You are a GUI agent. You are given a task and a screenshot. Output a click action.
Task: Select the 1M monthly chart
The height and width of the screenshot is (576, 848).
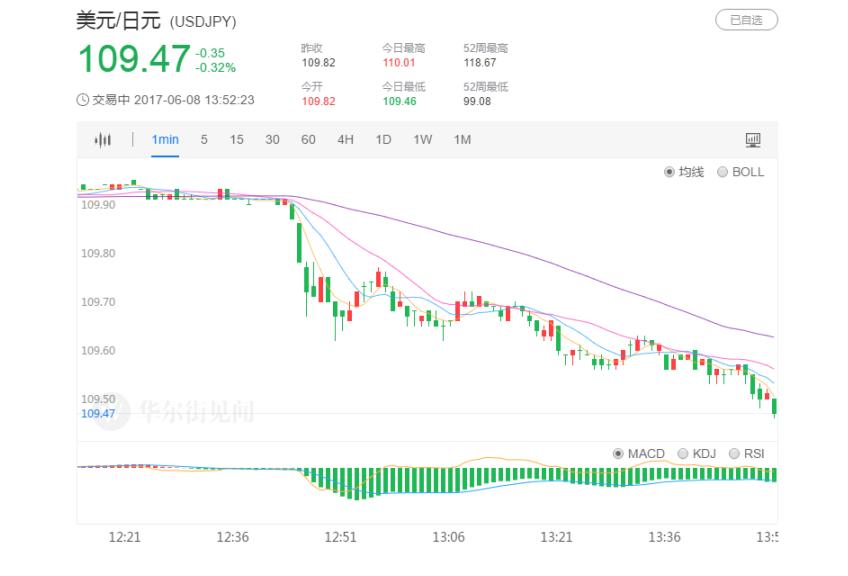click(461, 140)
